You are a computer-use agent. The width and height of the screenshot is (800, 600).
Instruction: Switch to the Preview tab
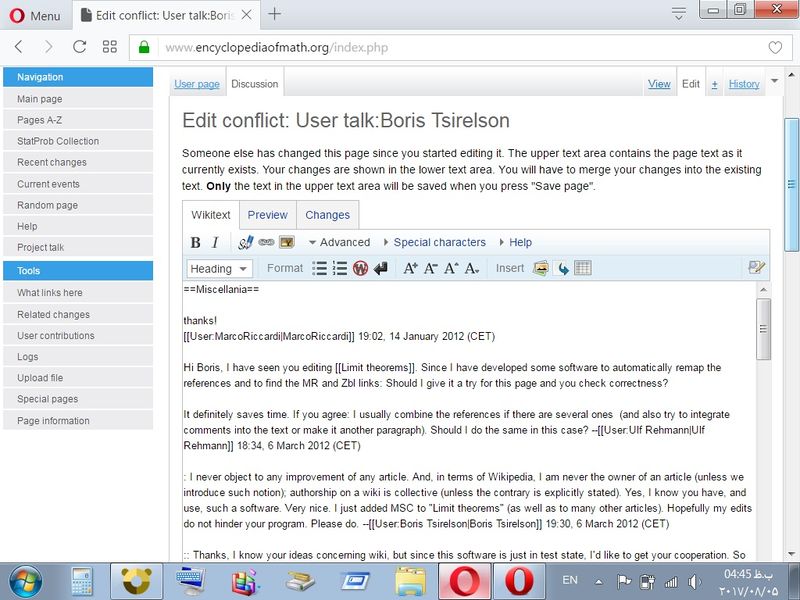267,215
